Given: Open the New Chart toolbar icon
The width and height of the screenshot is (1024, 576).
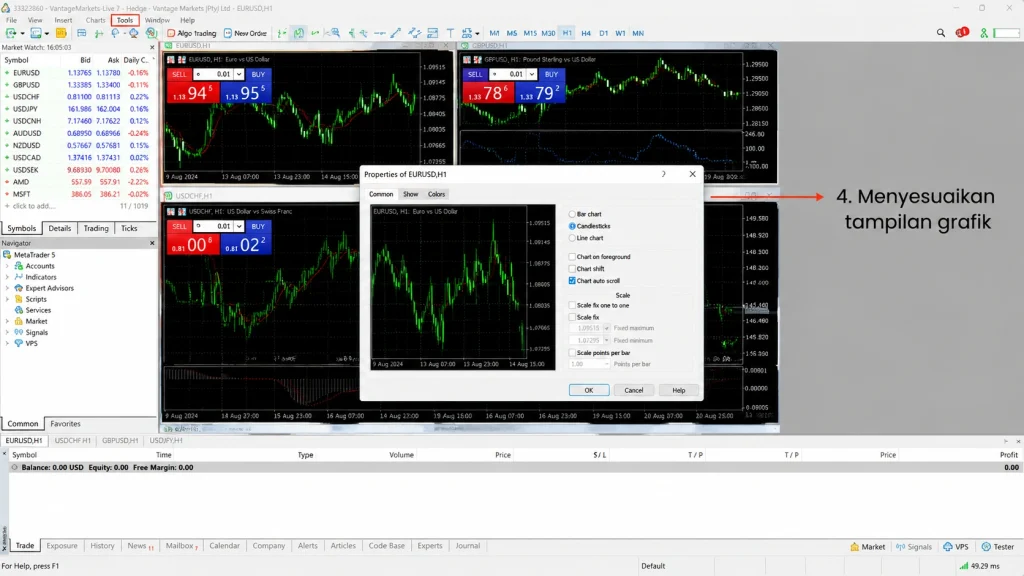Looking at the screenshot, I should [11, 33].
